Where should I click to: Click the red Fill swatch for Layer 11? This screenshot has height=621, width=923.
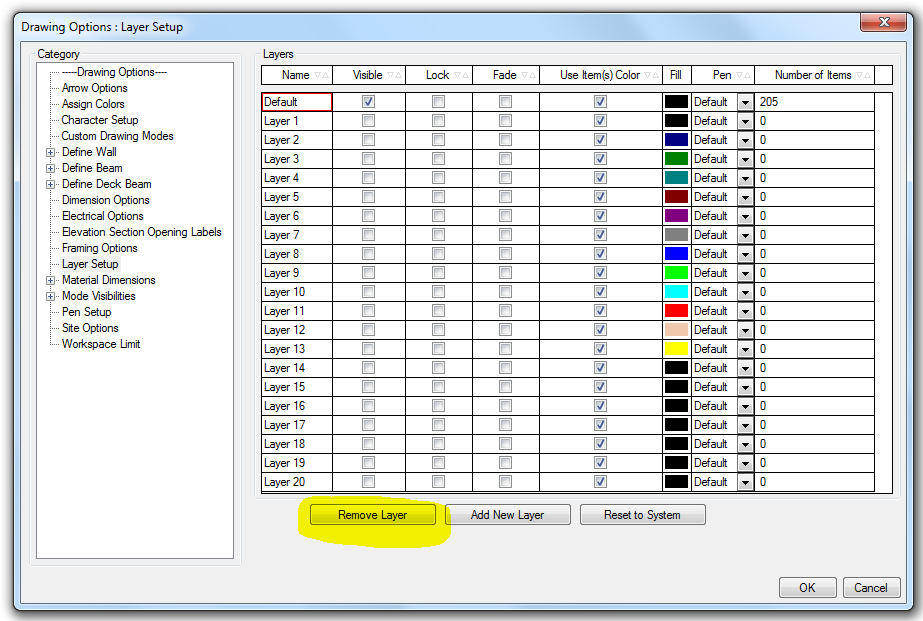click(676, 311)
